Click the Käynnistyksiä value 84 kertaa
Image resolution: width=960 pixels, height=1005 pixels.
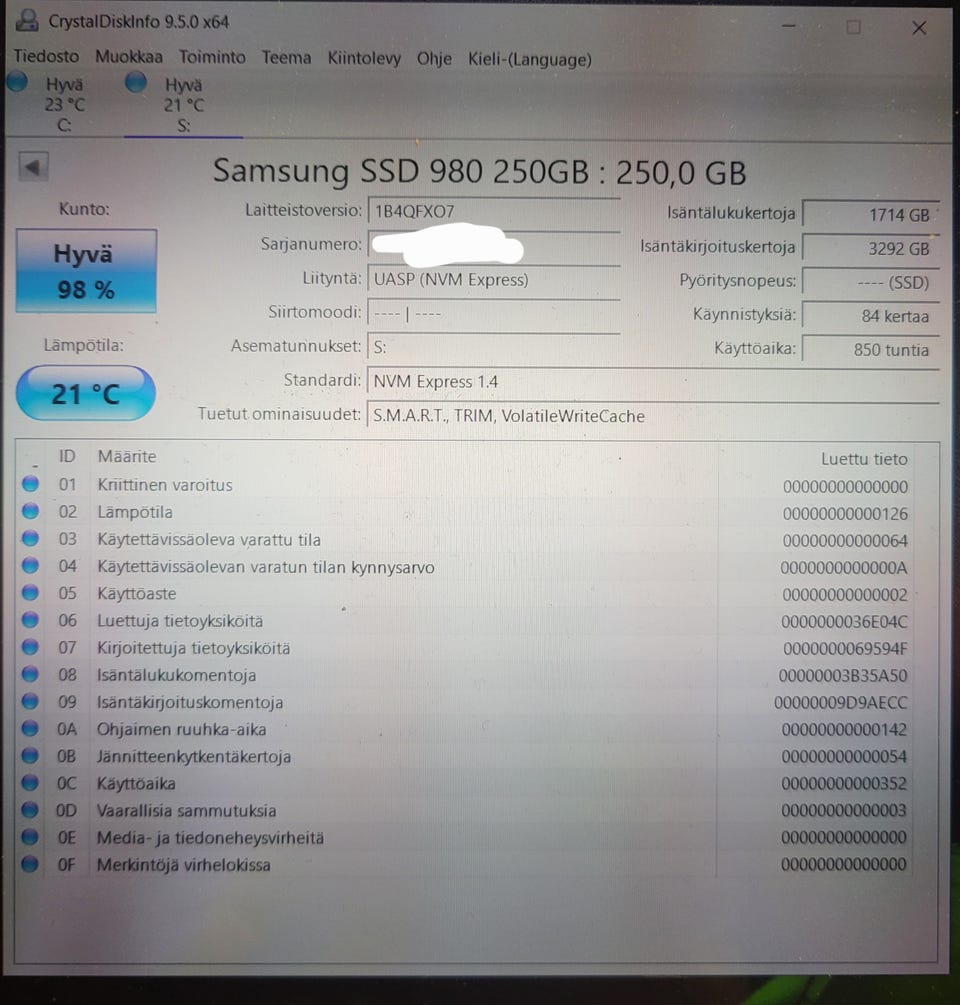[871, 316]
